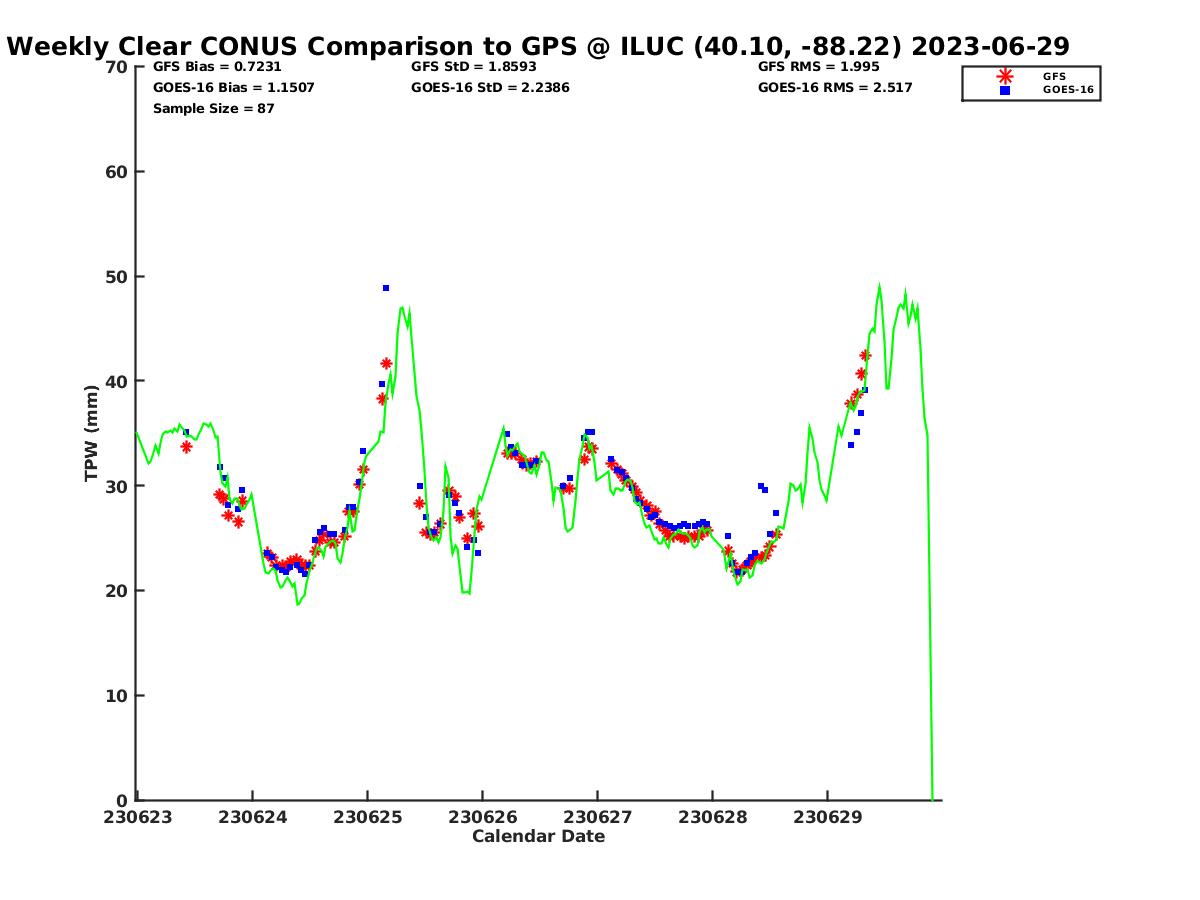1200x900 pixels.
Task: Select the GOES-16 RMS = 2.517 text
Action: pyautogui.click(x=835, y=88)
